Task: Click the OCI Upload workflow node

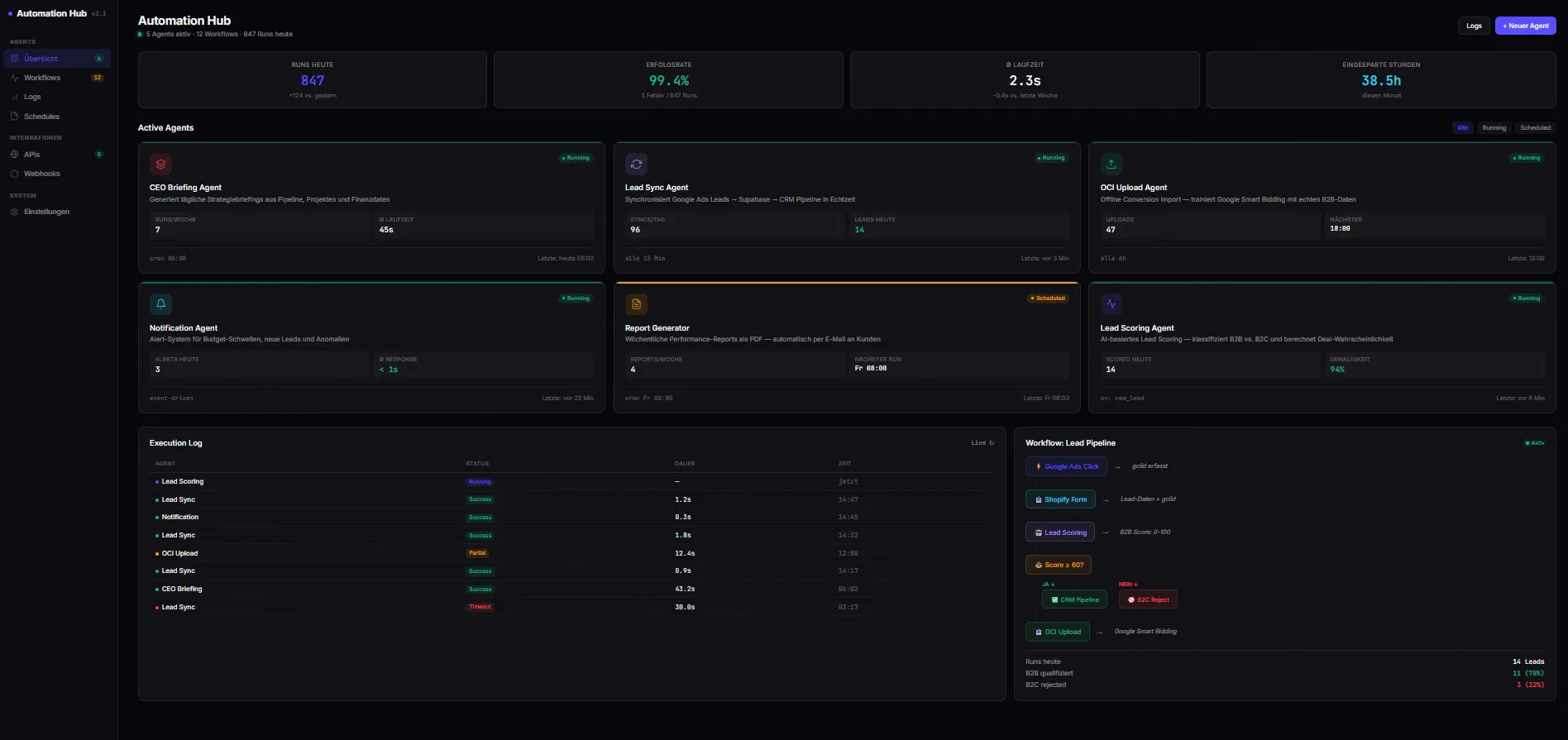Action: [1058, 632]
